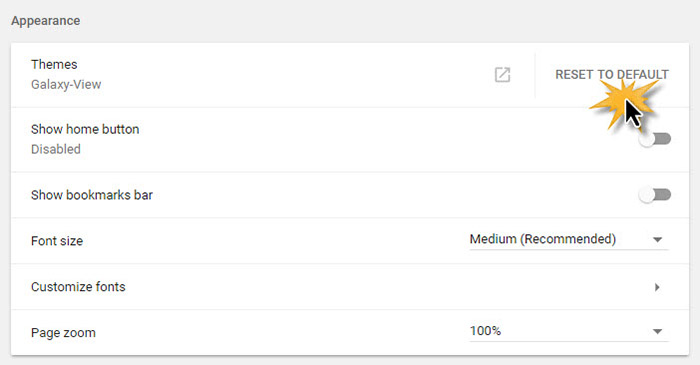Click the Appearance section heading
This screenshot has height=365, width=700.
46,21
